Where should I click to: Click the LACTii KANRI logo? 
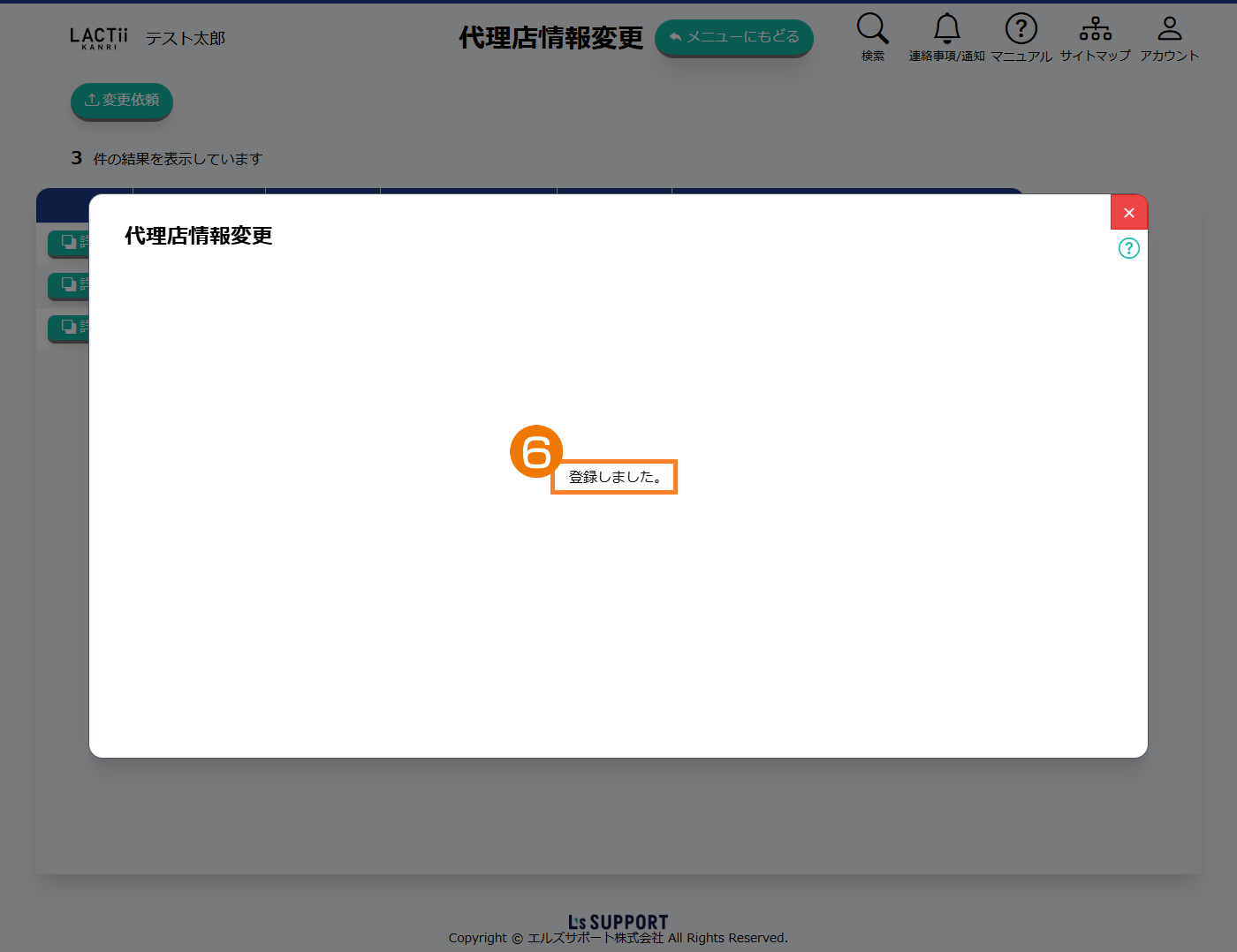pos(99,38)
